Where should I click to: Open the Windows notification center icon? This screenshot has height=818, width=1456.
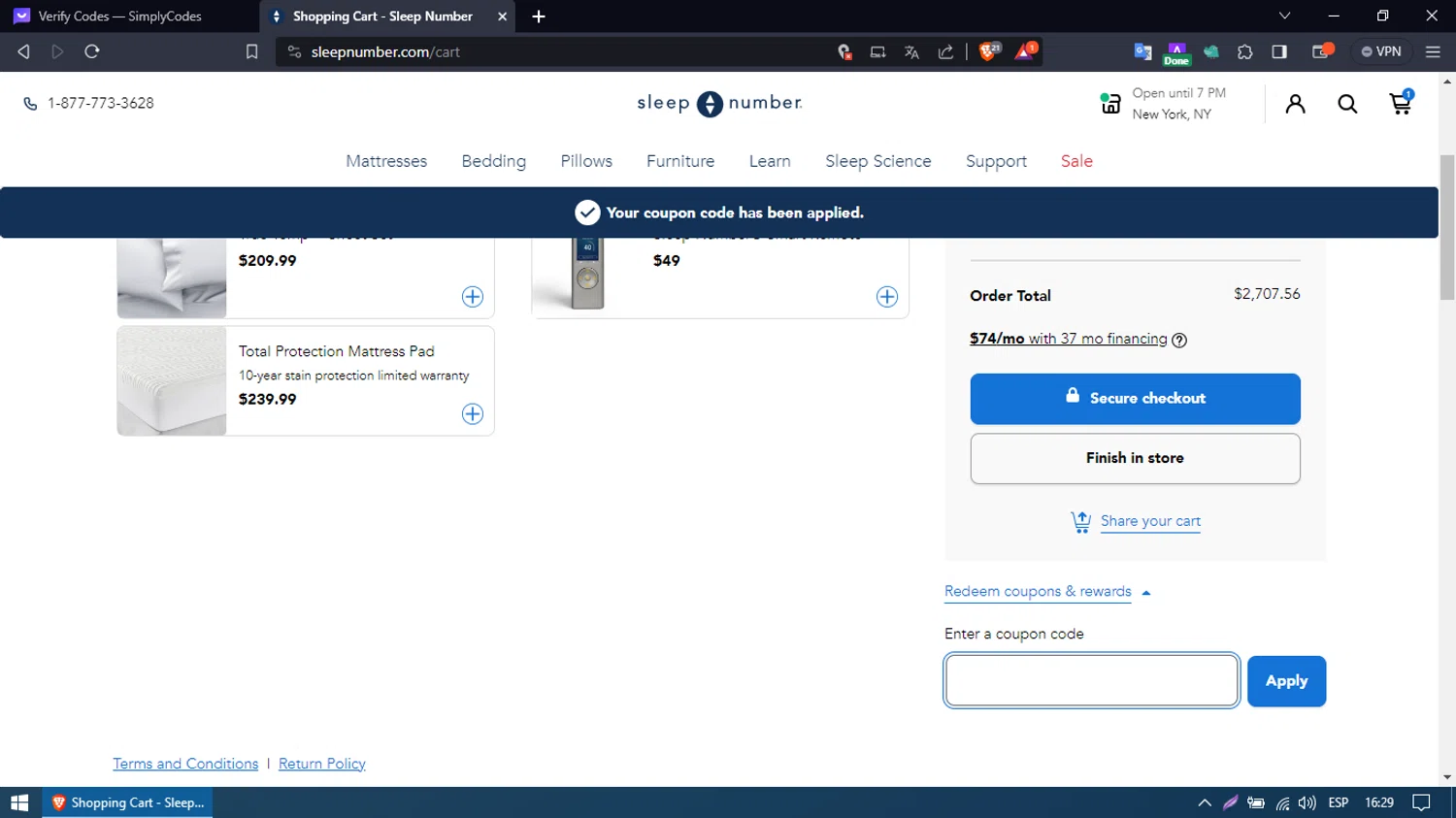(1421, 802)
